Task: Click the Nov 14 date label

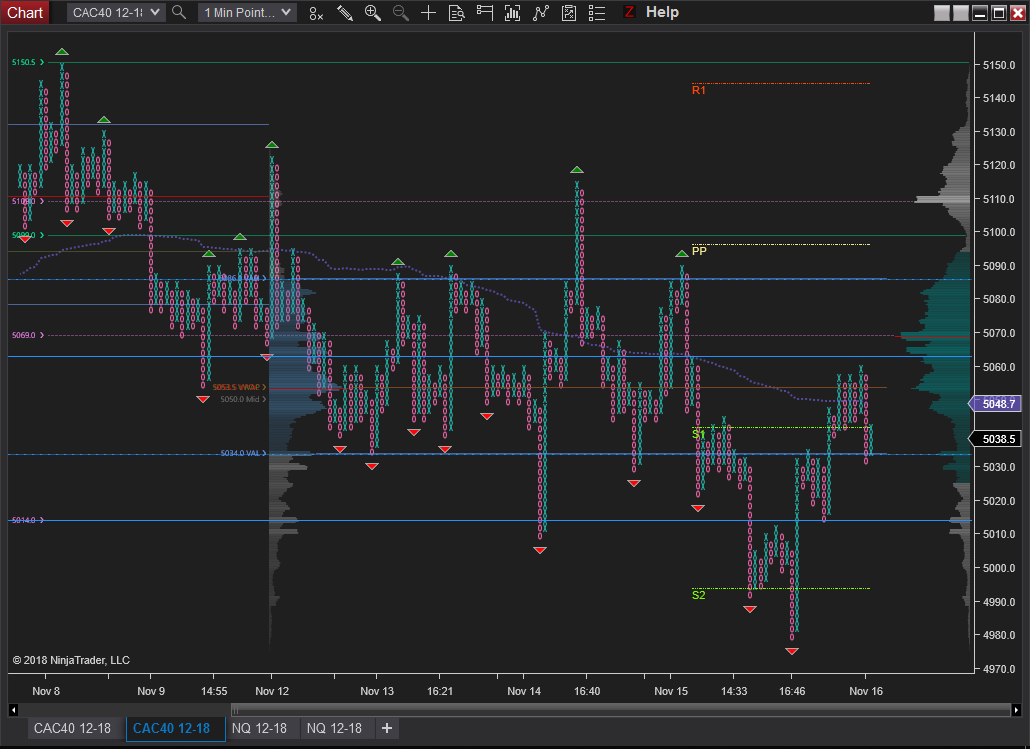Action: [x=524, y=691]
